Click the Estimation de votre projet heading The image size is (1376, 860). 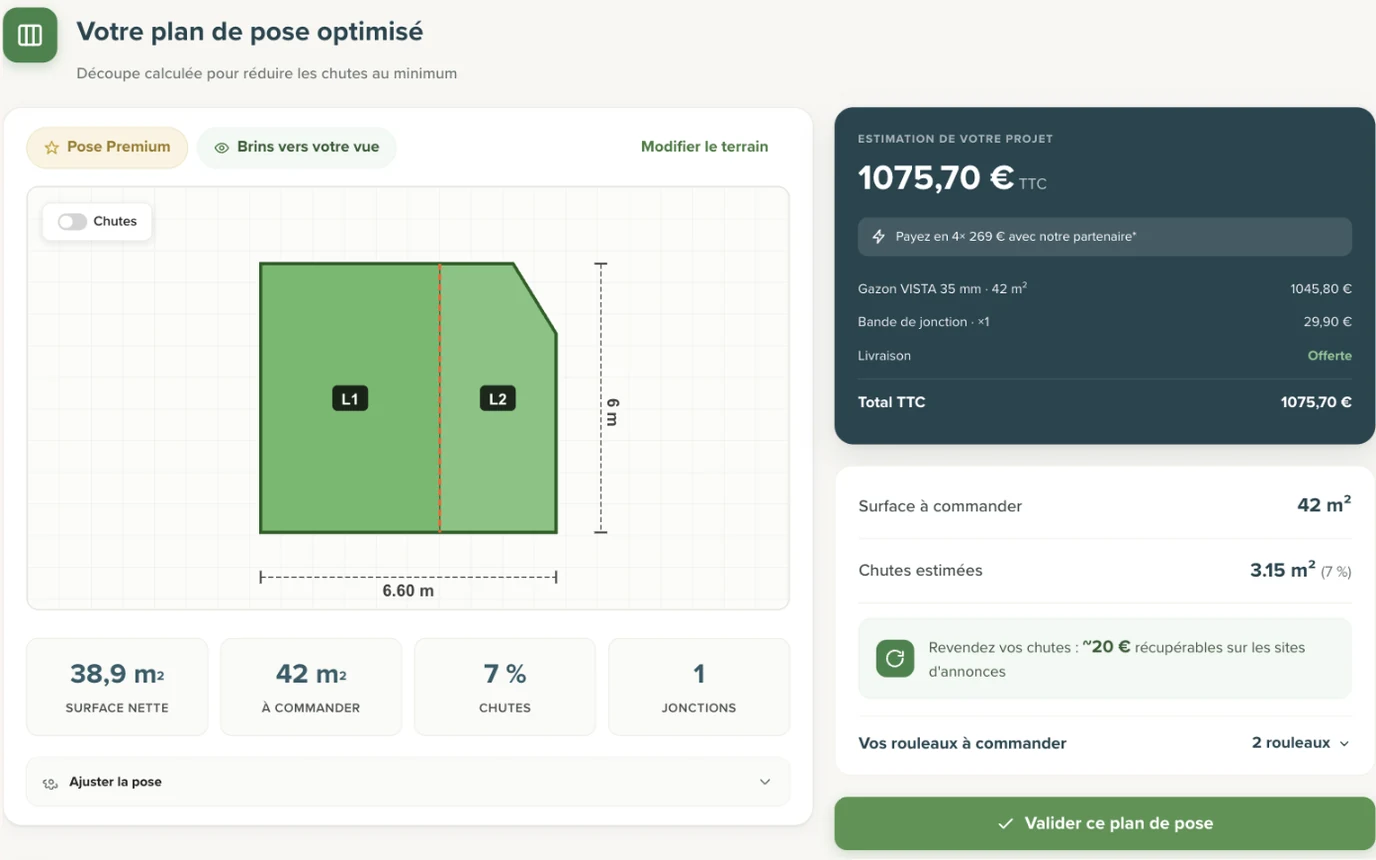(x=955, y=139)
